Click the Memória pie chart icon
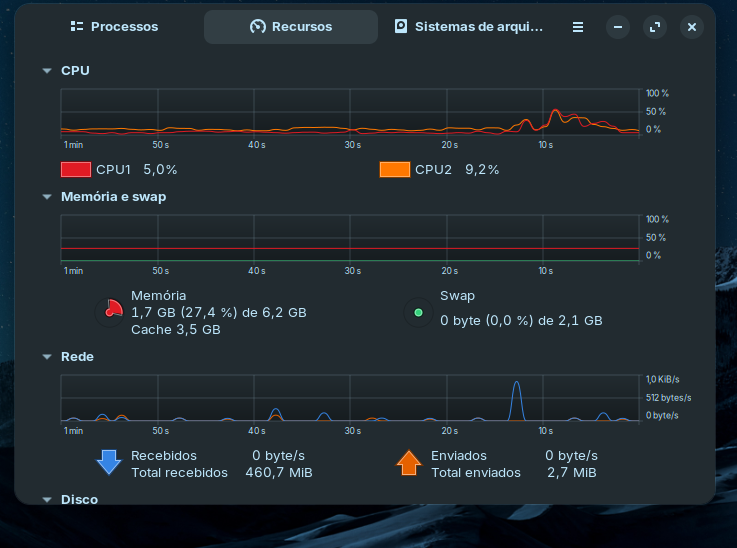Image resolution: width=737 pixels, height=548 pixels. pyautogui.click(x=110, y=313)
